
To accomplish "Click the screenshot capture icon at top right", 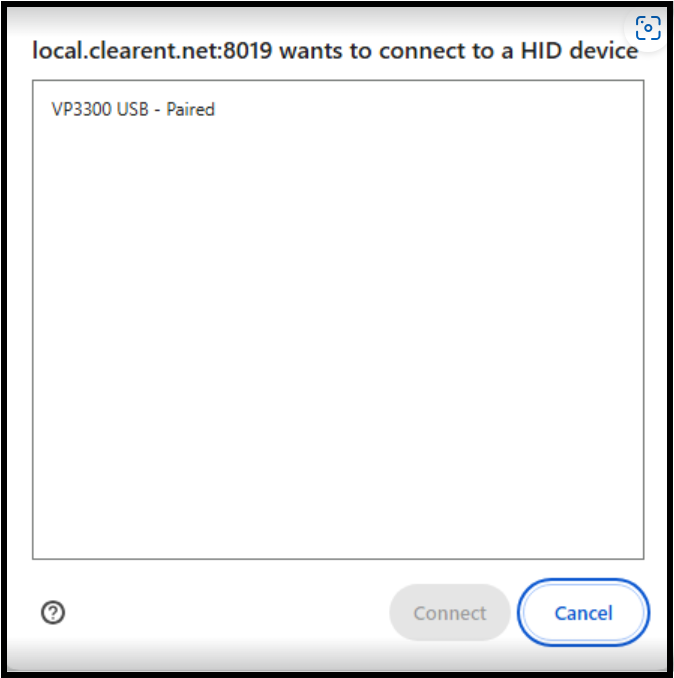I will [x=648, y=28].
